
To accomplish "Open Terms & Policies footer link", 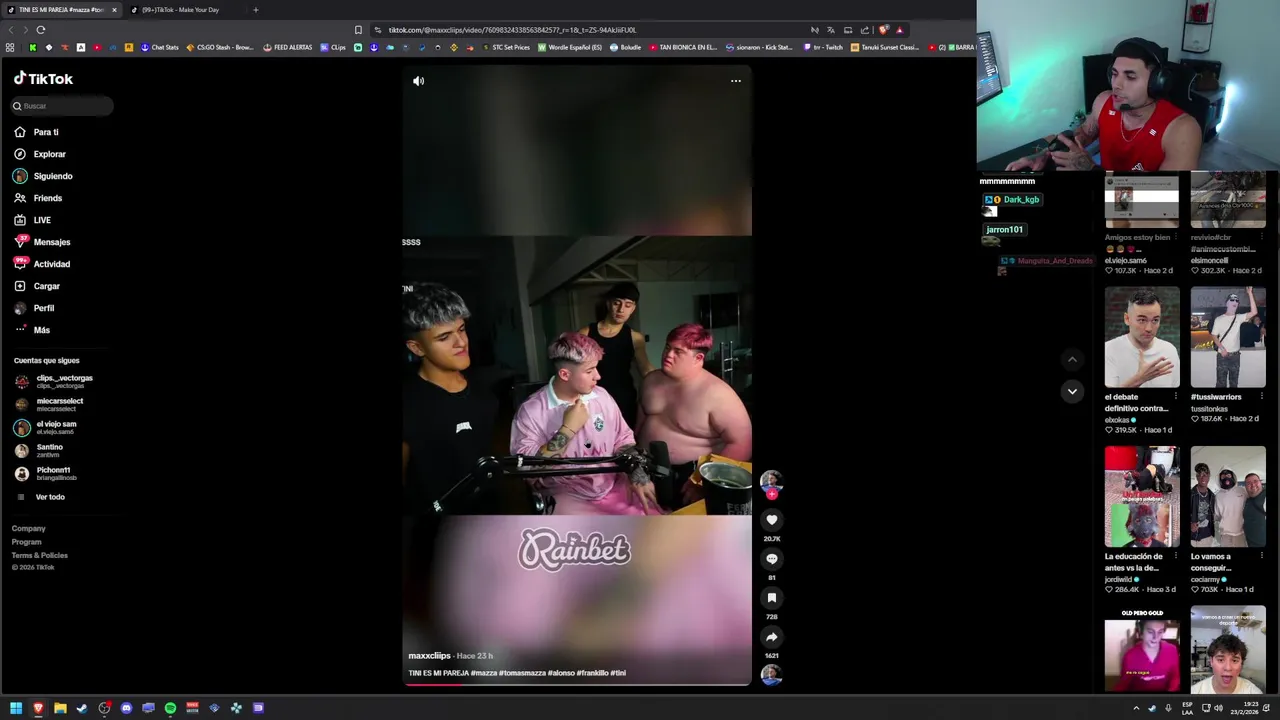I will (40, 555).
